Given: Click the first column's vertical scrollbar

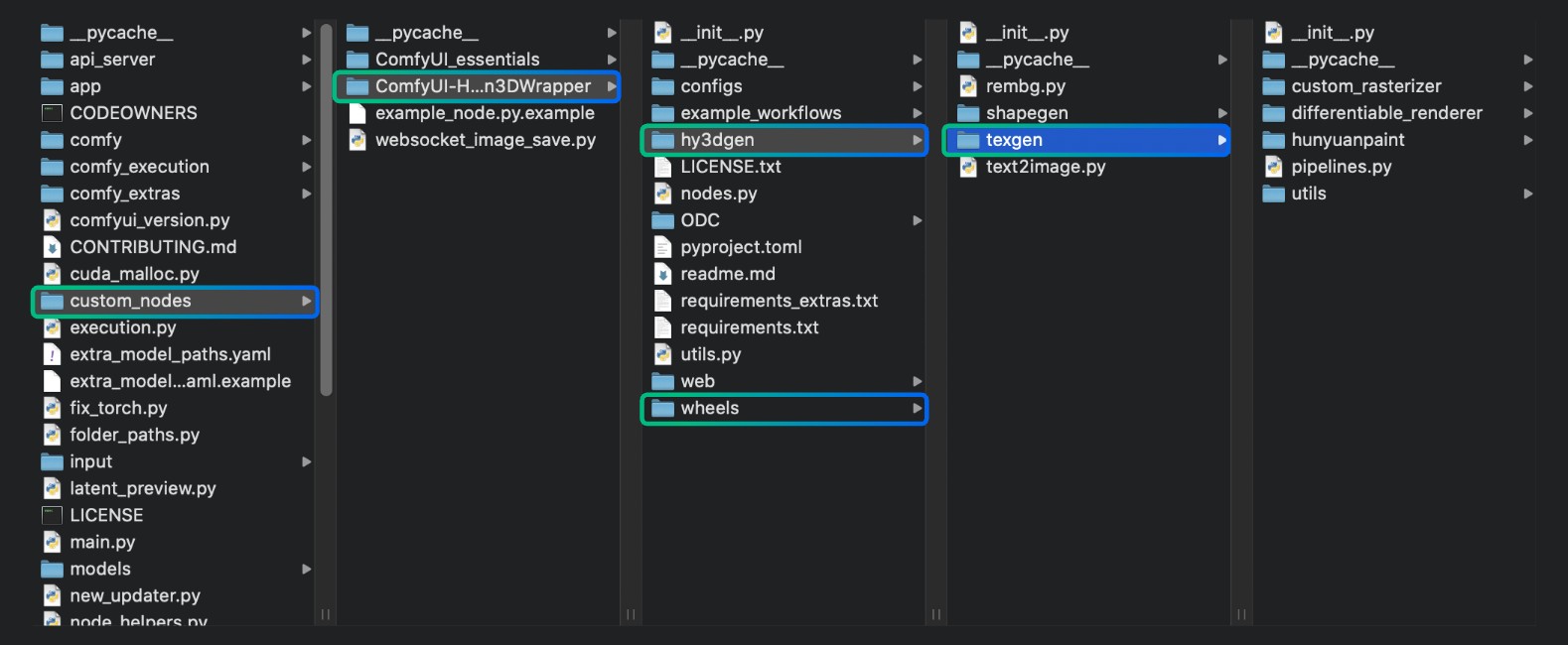Looking at the screenshot, I should 326,209.
